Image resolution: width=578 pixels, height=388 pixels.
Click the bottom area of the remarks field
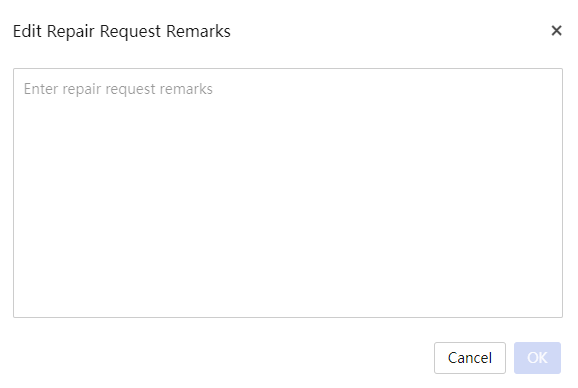point(288,295)
